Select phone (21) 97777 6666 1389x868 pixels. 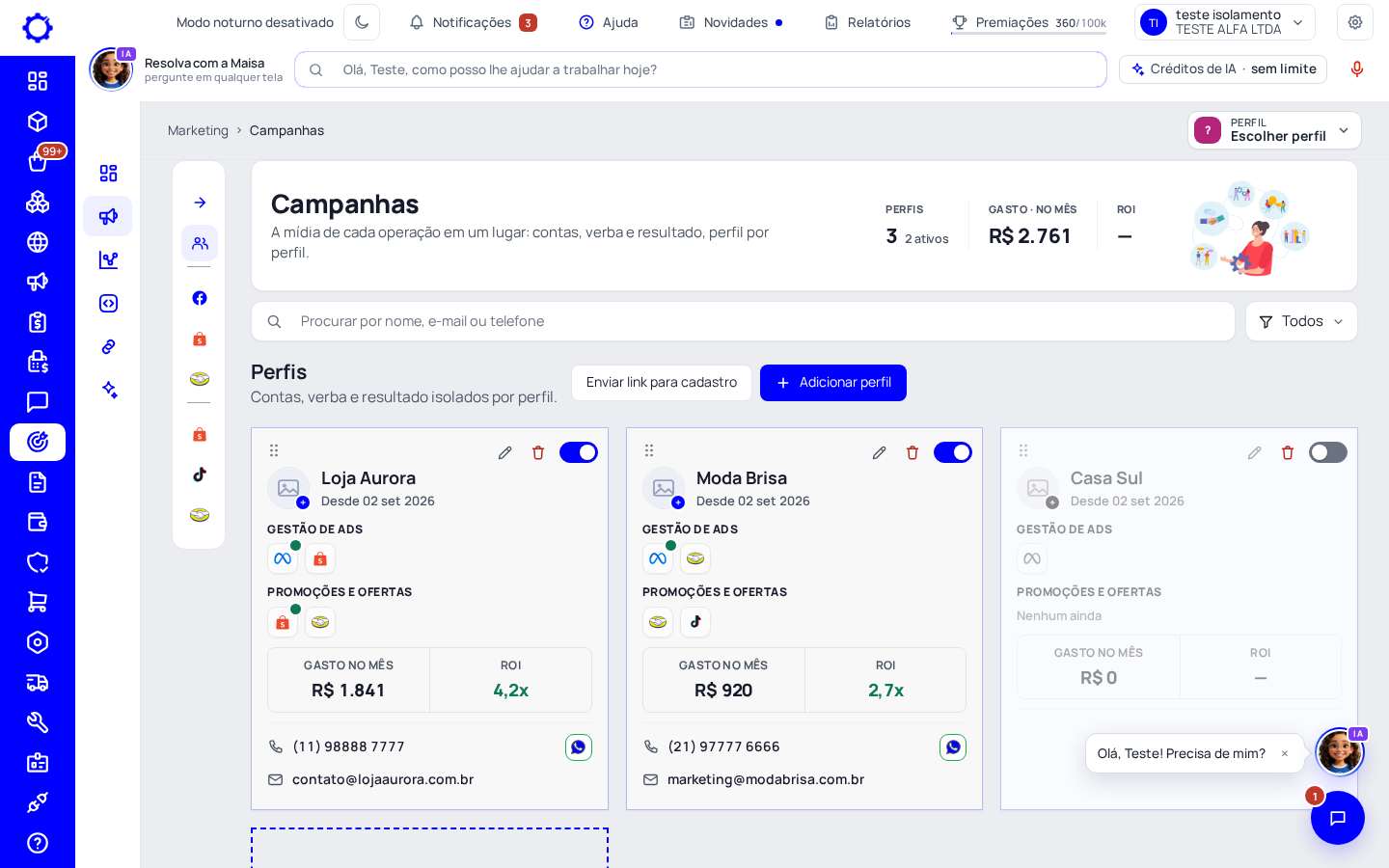point(723,746)
